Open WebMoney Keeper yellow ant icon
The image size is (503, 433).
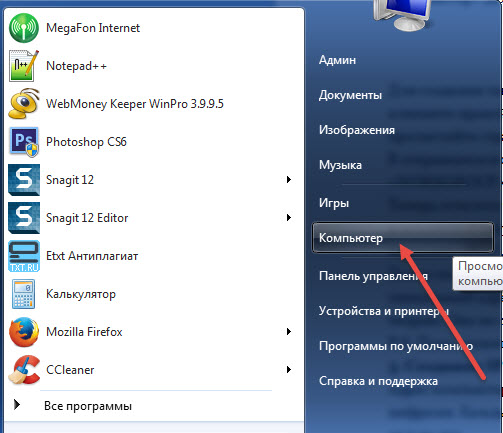point(24,104)
